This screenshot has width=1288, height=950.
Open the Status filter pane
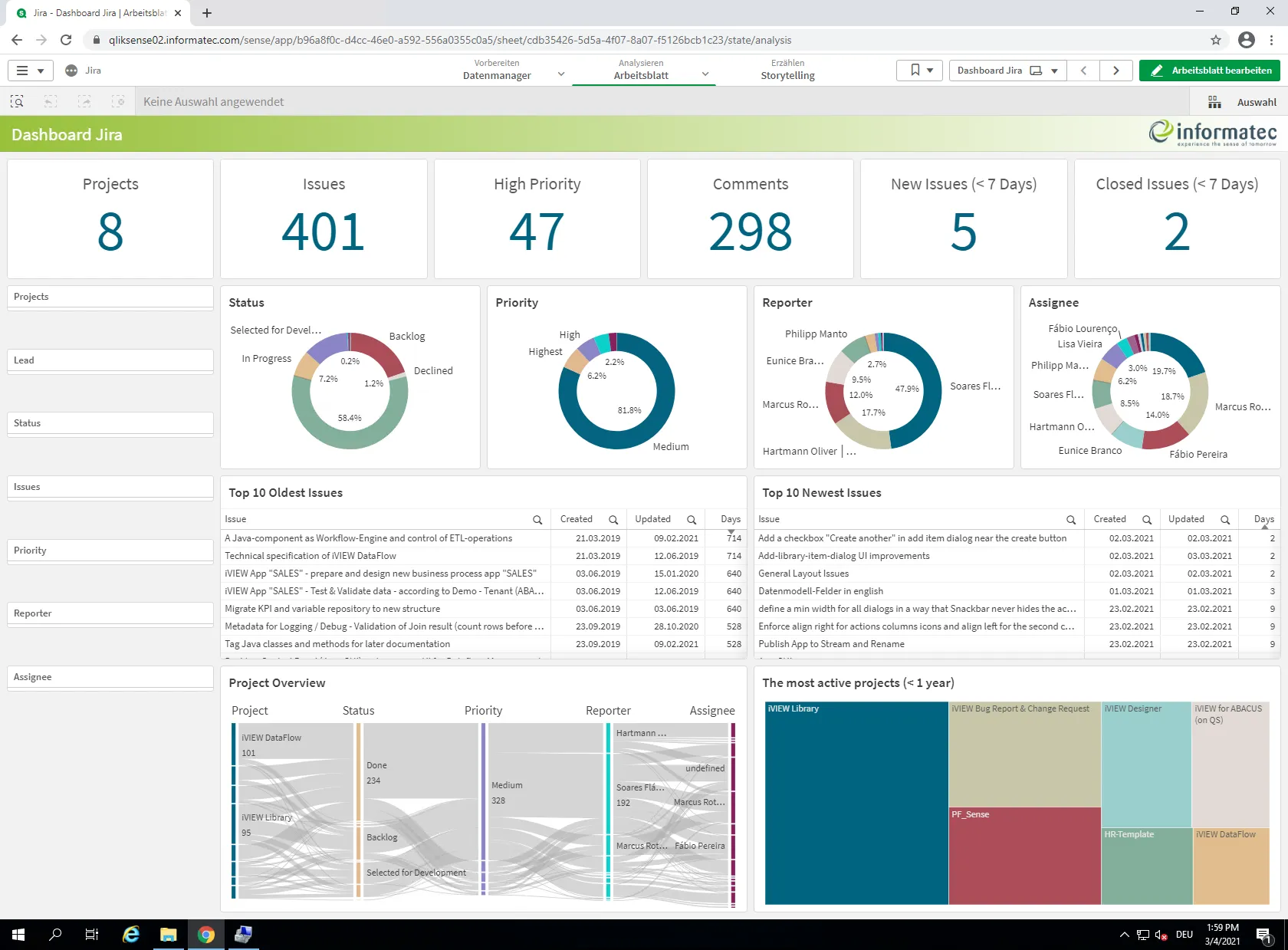110,423
